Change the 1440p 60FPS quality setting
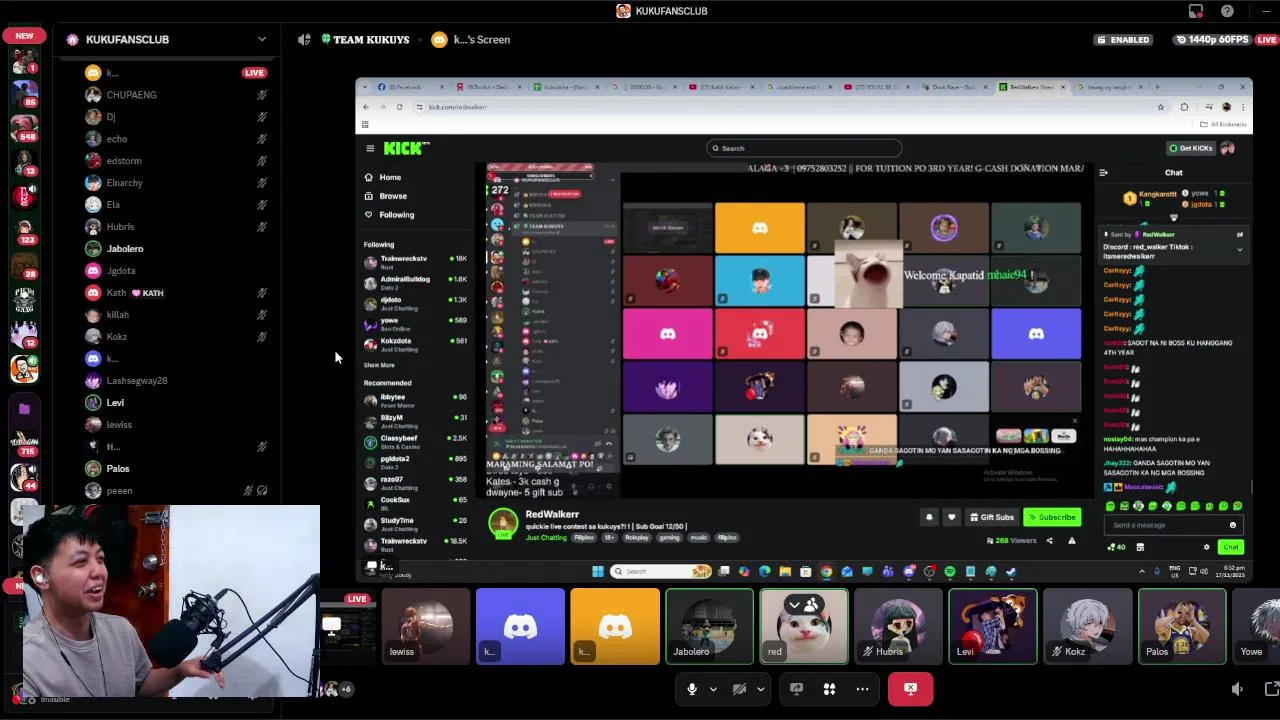The image size is (1280, 720). click(1212, 39)
